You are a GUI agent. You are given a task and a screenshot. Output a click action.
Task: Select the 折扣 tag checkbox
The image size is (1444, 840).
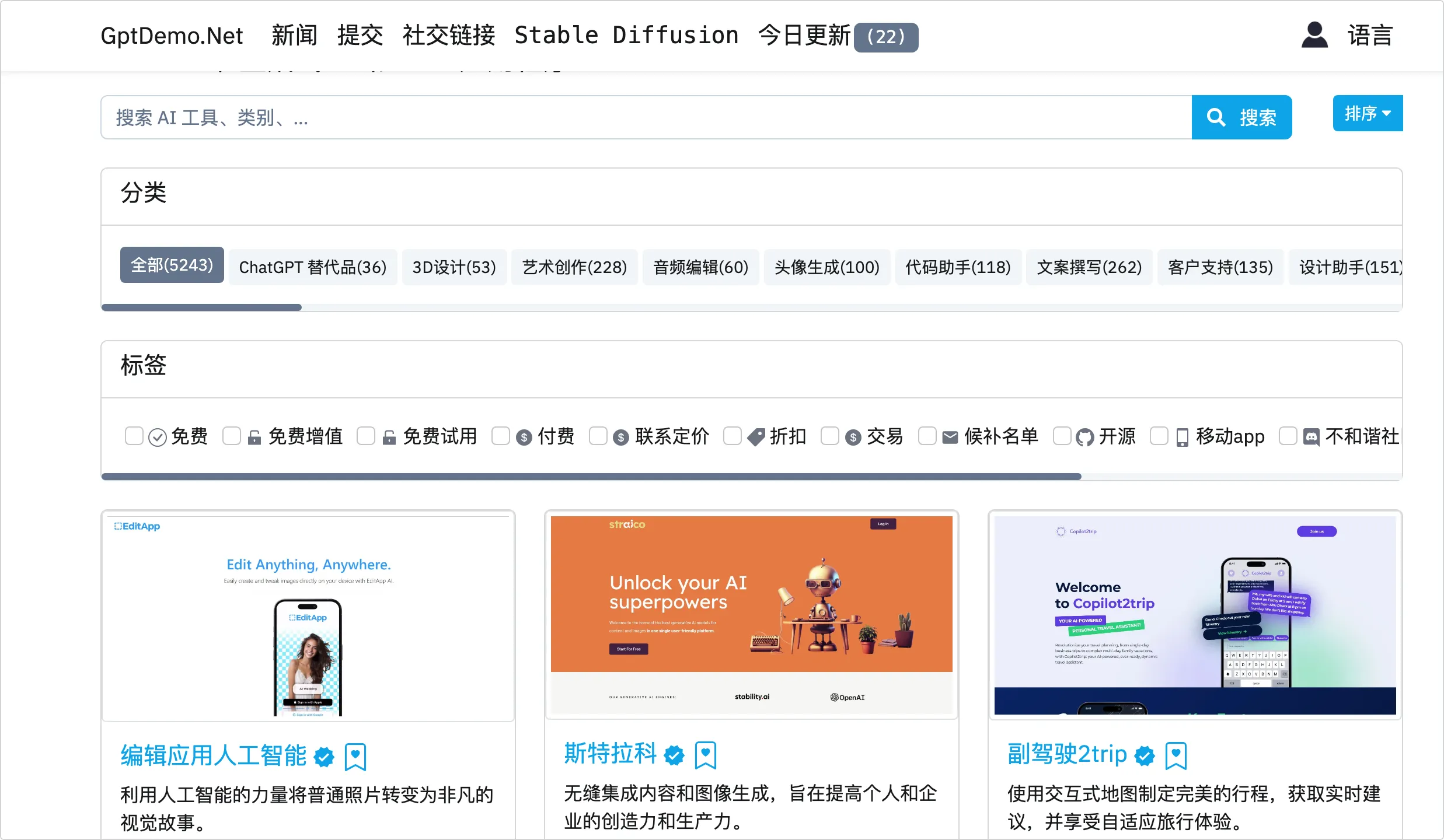(732, 436)
